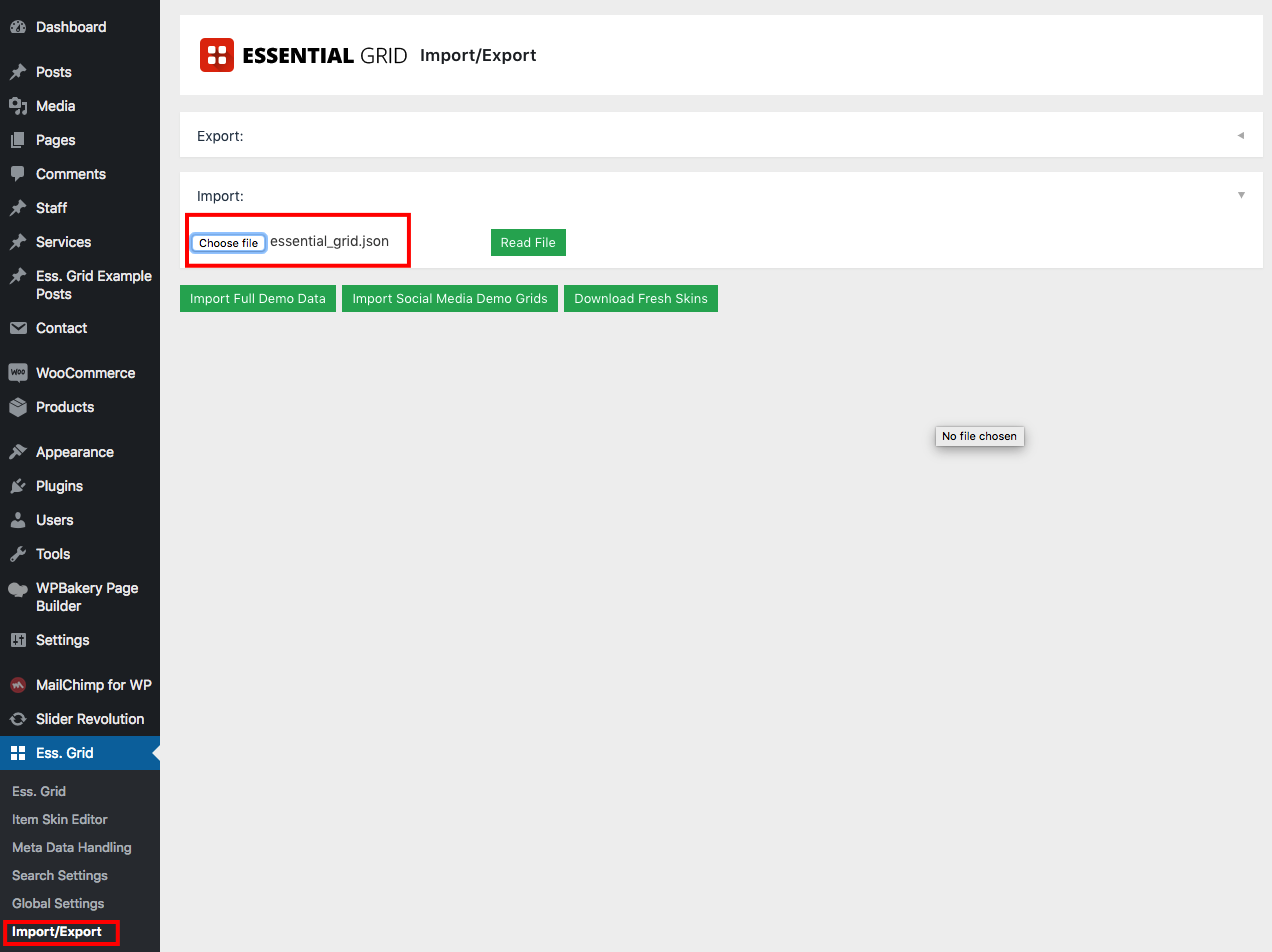The width and height of the screenshot is (1272, 952).
Task: Open Meta Data Handling submenu
Action: (72, 847)
